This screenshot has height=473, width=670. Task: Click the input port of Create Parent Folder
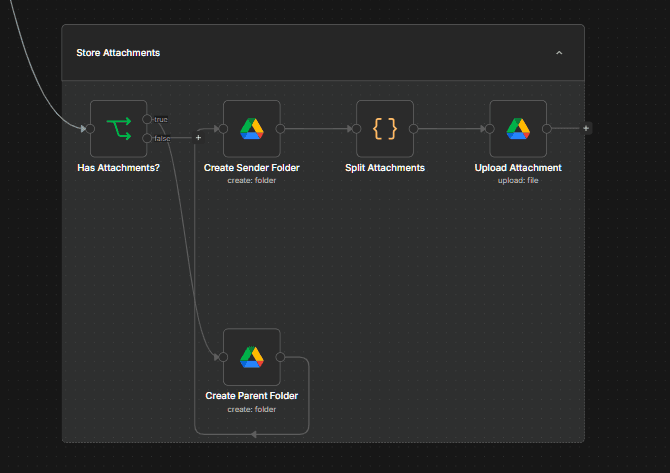(x=223, y=357)
